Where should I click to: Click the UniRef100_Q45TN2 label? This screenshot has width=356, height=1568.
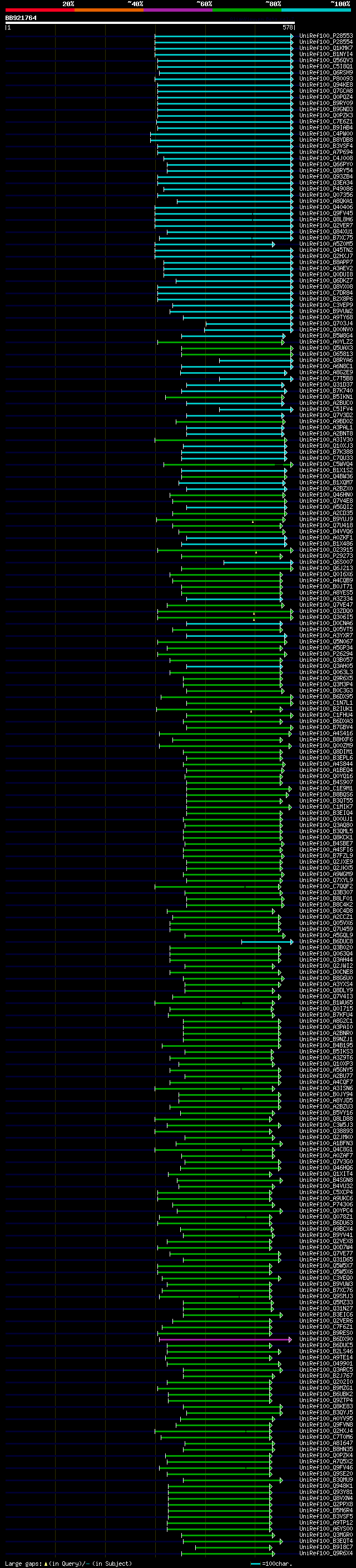326,250
